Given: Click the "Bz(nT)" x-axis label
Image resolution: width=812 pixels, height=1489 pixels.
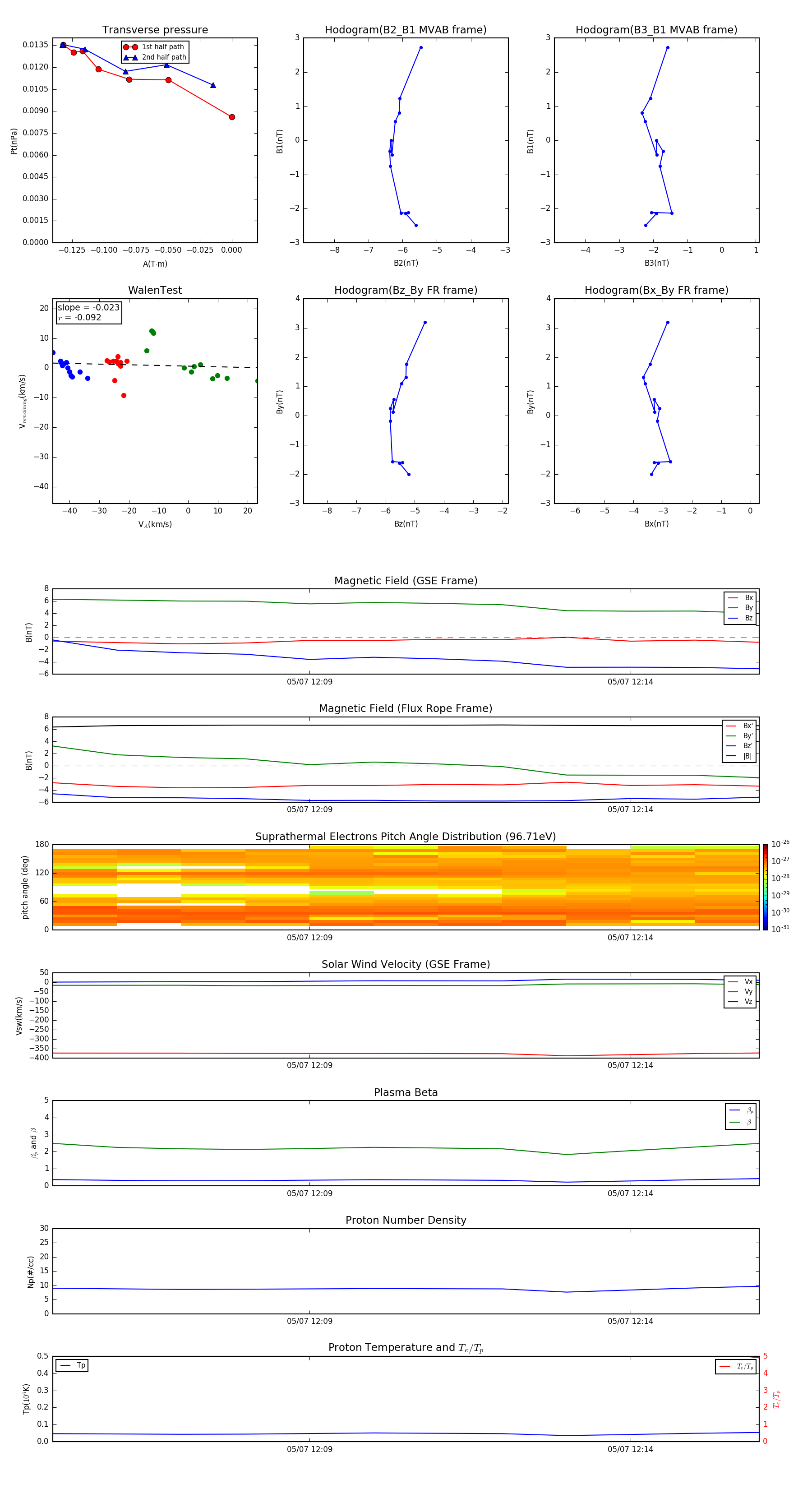Looking at the screenshot, I should point(406,524).
